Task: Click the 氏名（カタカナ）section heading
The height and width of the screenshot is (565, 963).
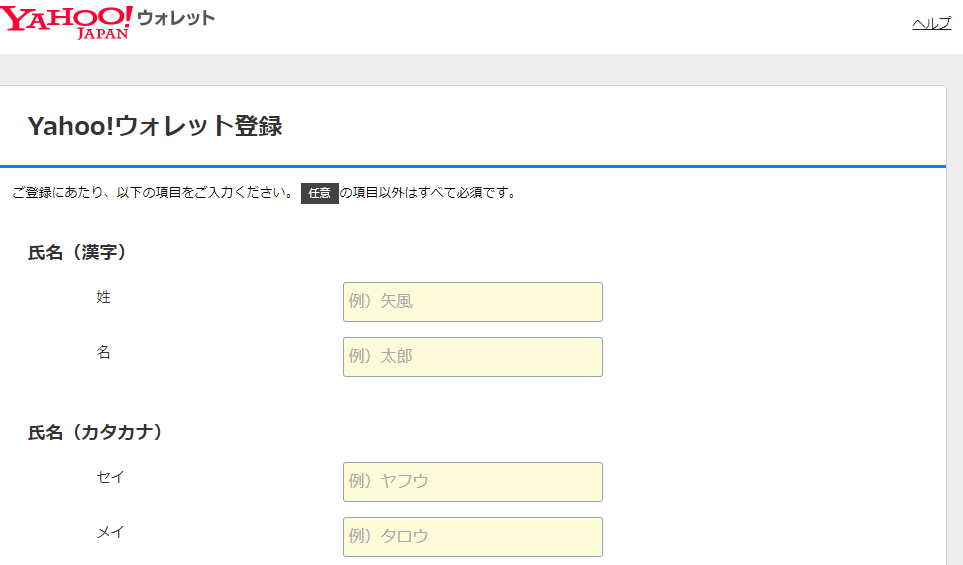Action: 95,432
